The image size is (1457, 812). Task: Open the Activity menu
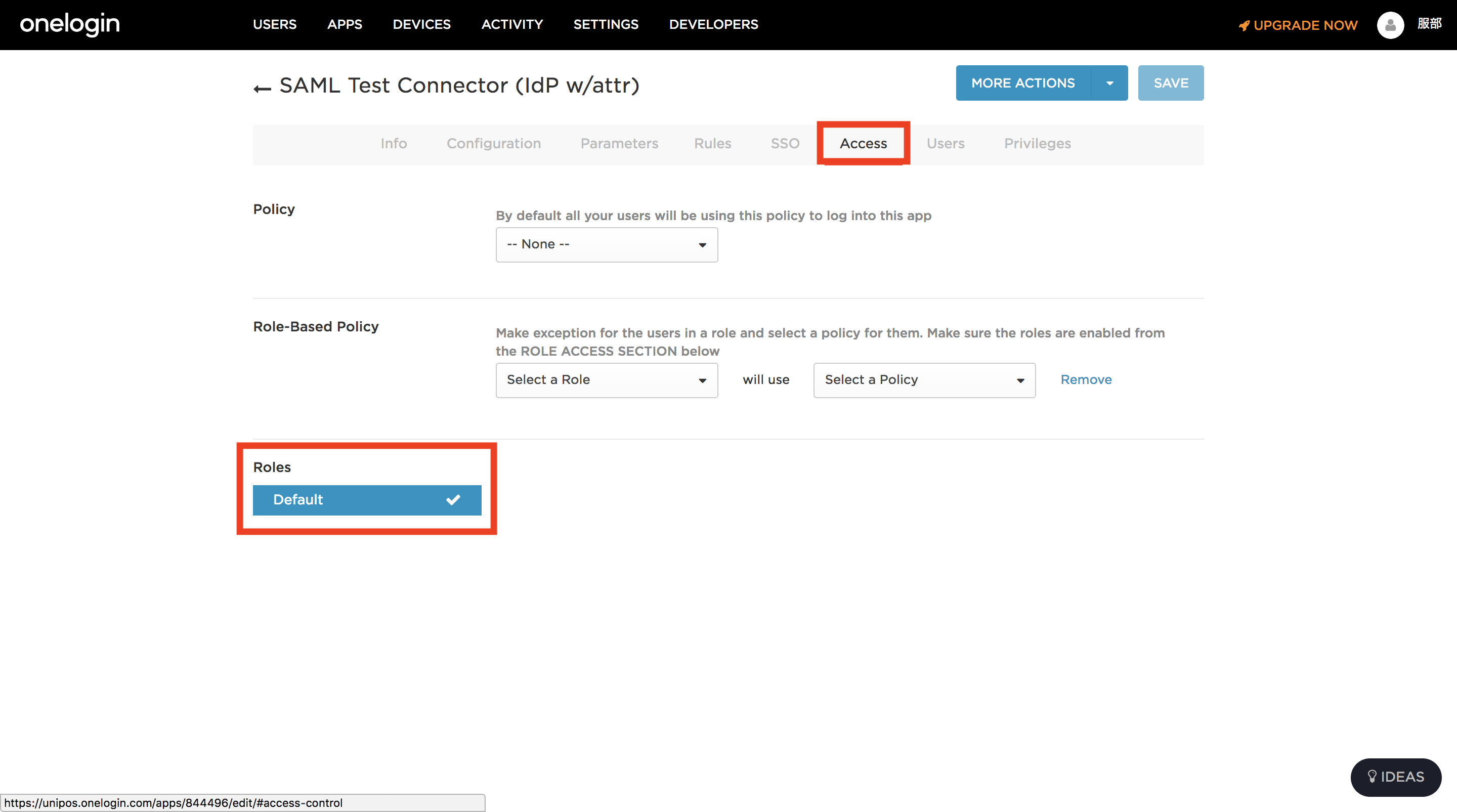click(512, 24)
